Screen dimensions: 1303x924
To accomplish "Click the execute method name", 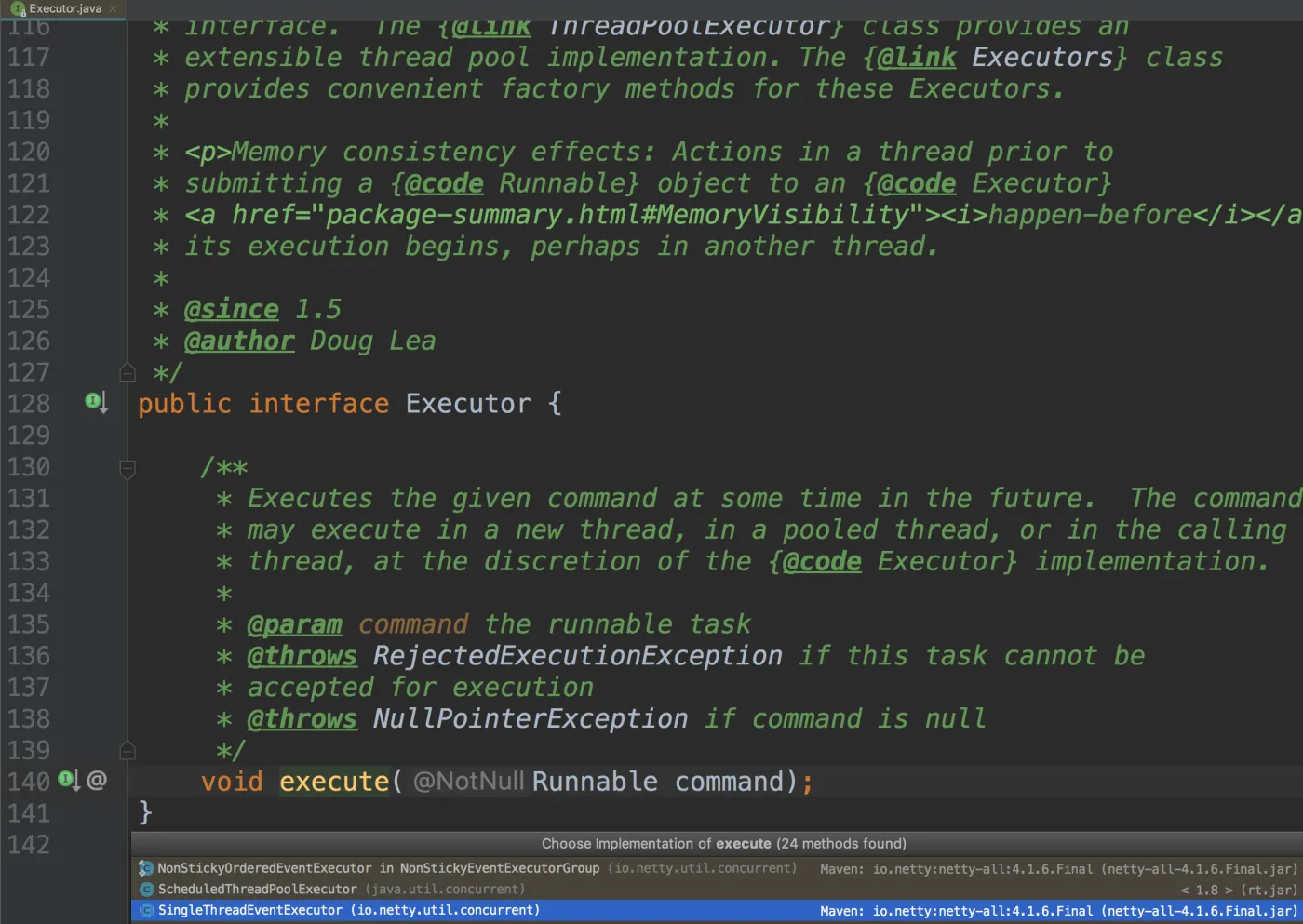I will [x=334, y=782].
